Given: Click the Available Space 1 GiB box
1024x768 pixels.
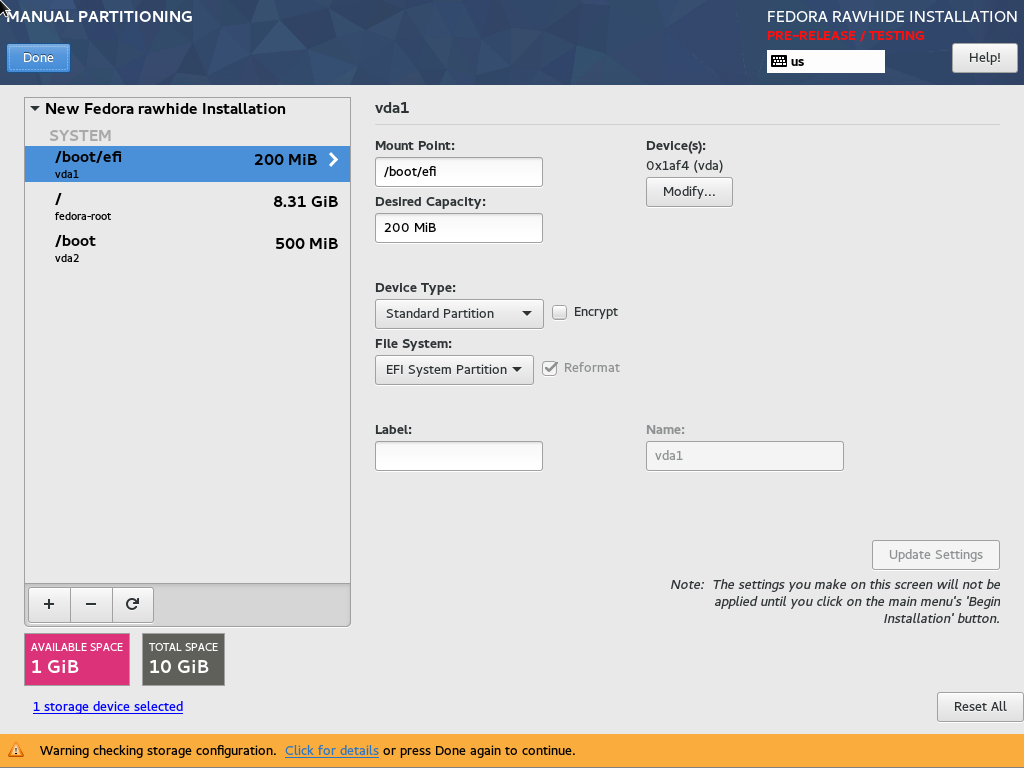Looking at the screenshot, I should tap(77, 660).
